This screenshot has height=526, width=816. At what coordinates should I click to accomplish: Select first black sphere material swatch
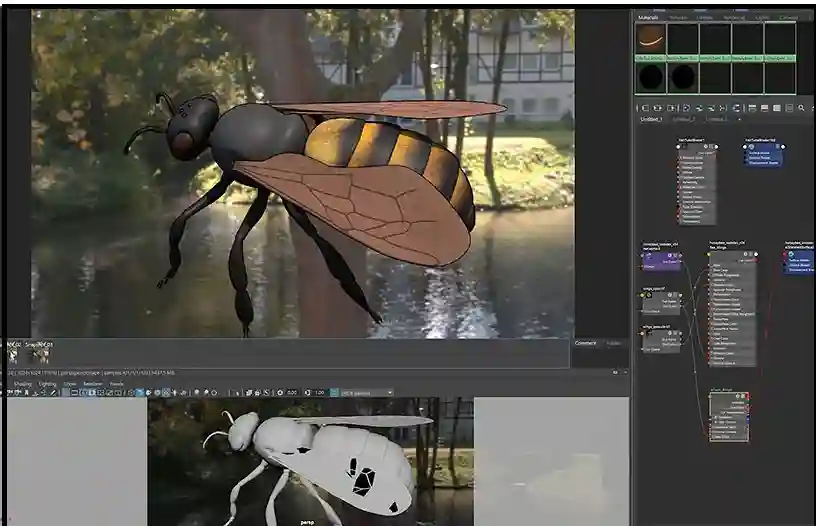[651, 78]
